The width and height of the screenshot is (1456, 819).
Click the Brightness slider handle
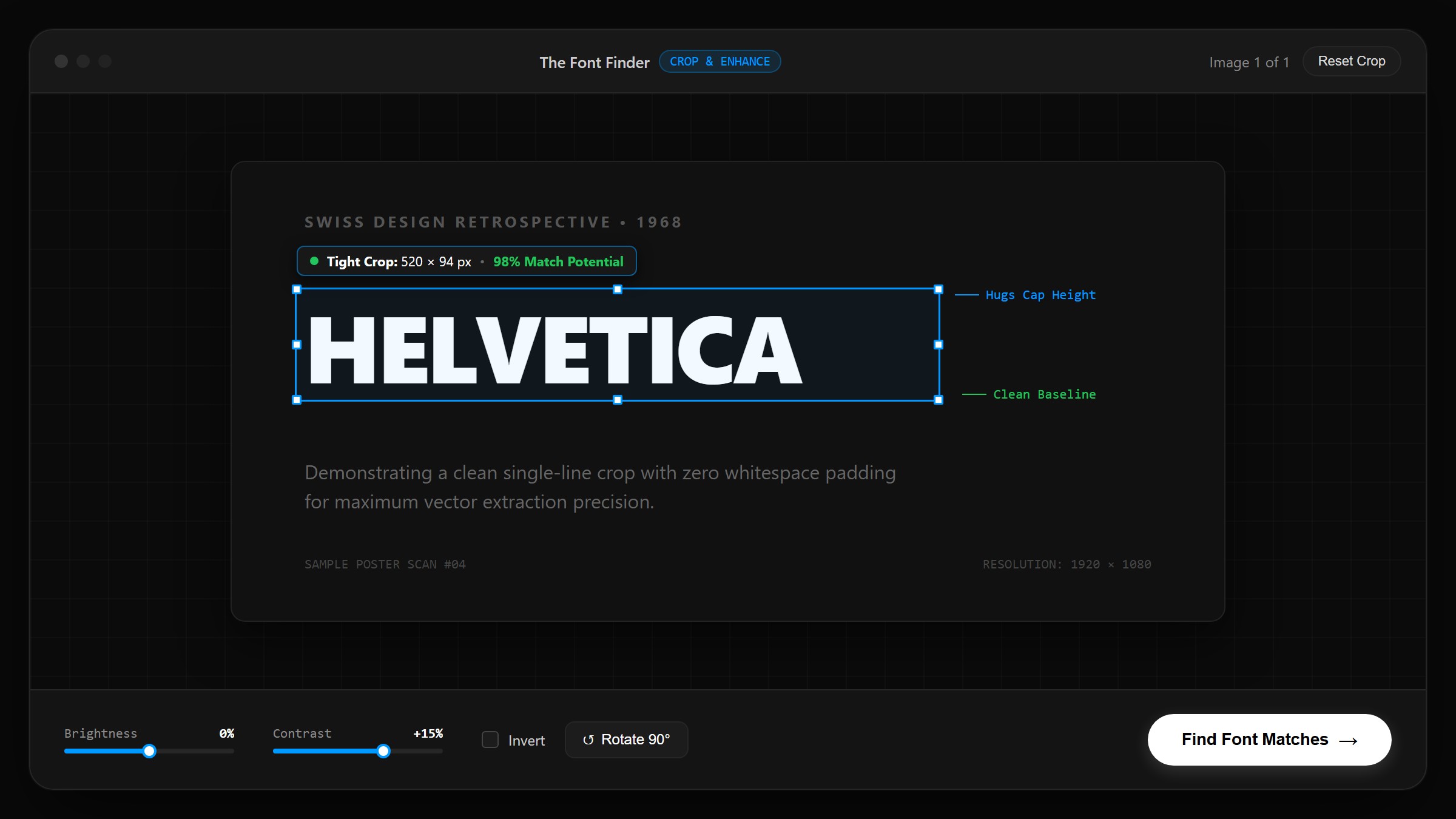(149, 751)
